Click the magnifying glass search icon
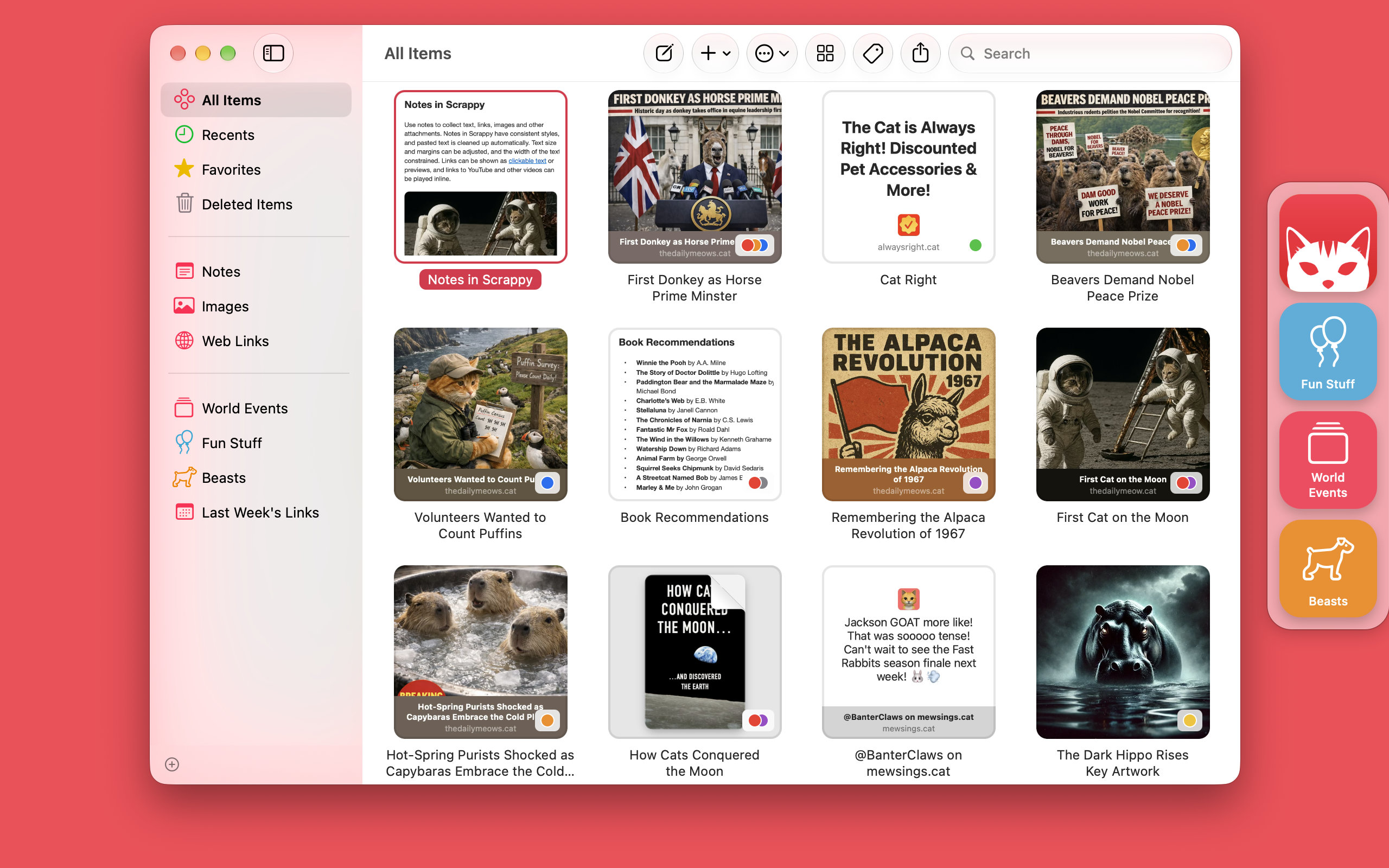The width and height of the screenshot is (1389, 868). click(x=968, y=53)
